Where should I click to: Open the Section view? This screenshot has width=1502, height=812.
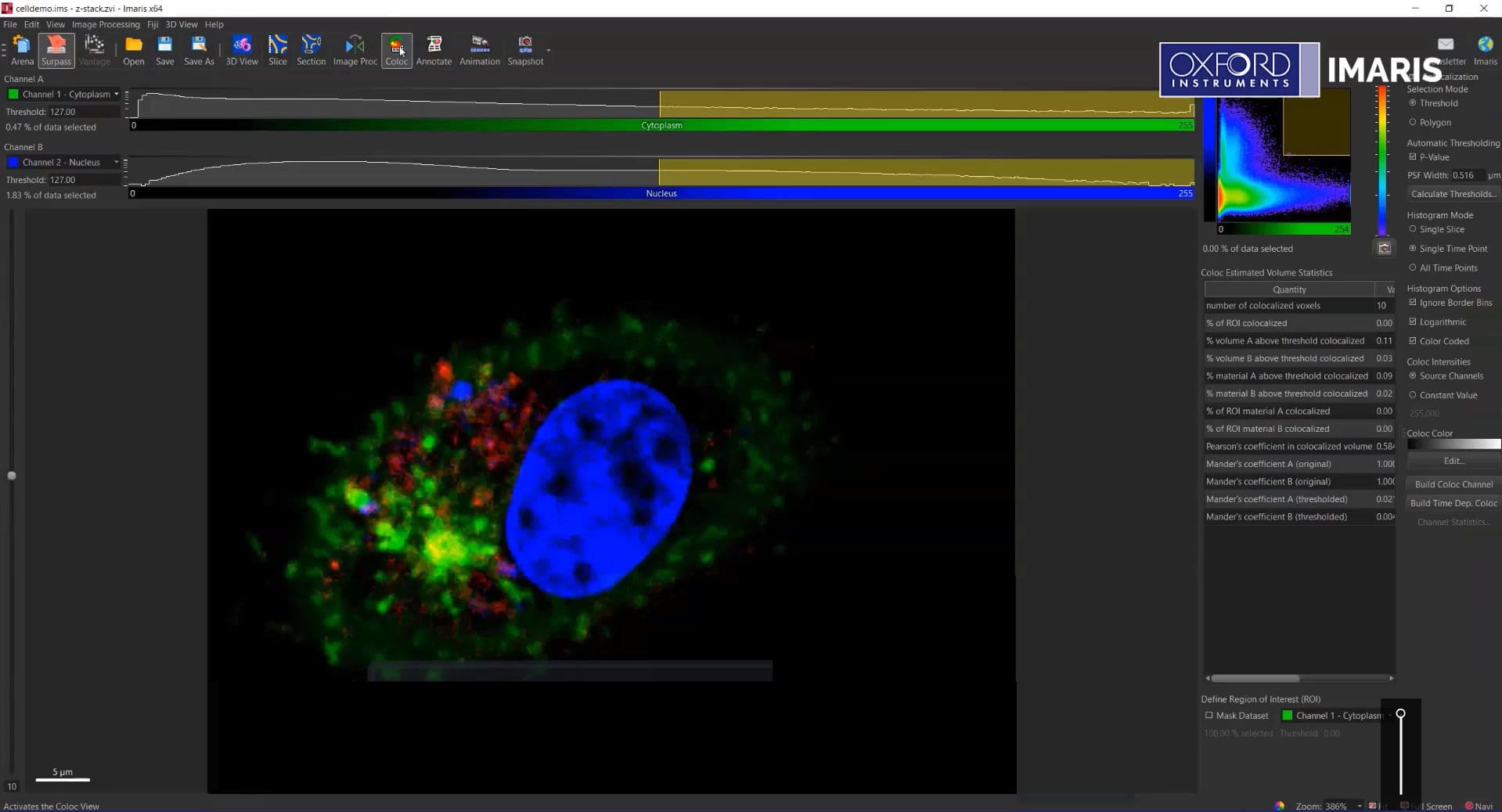tap(311, 49)
